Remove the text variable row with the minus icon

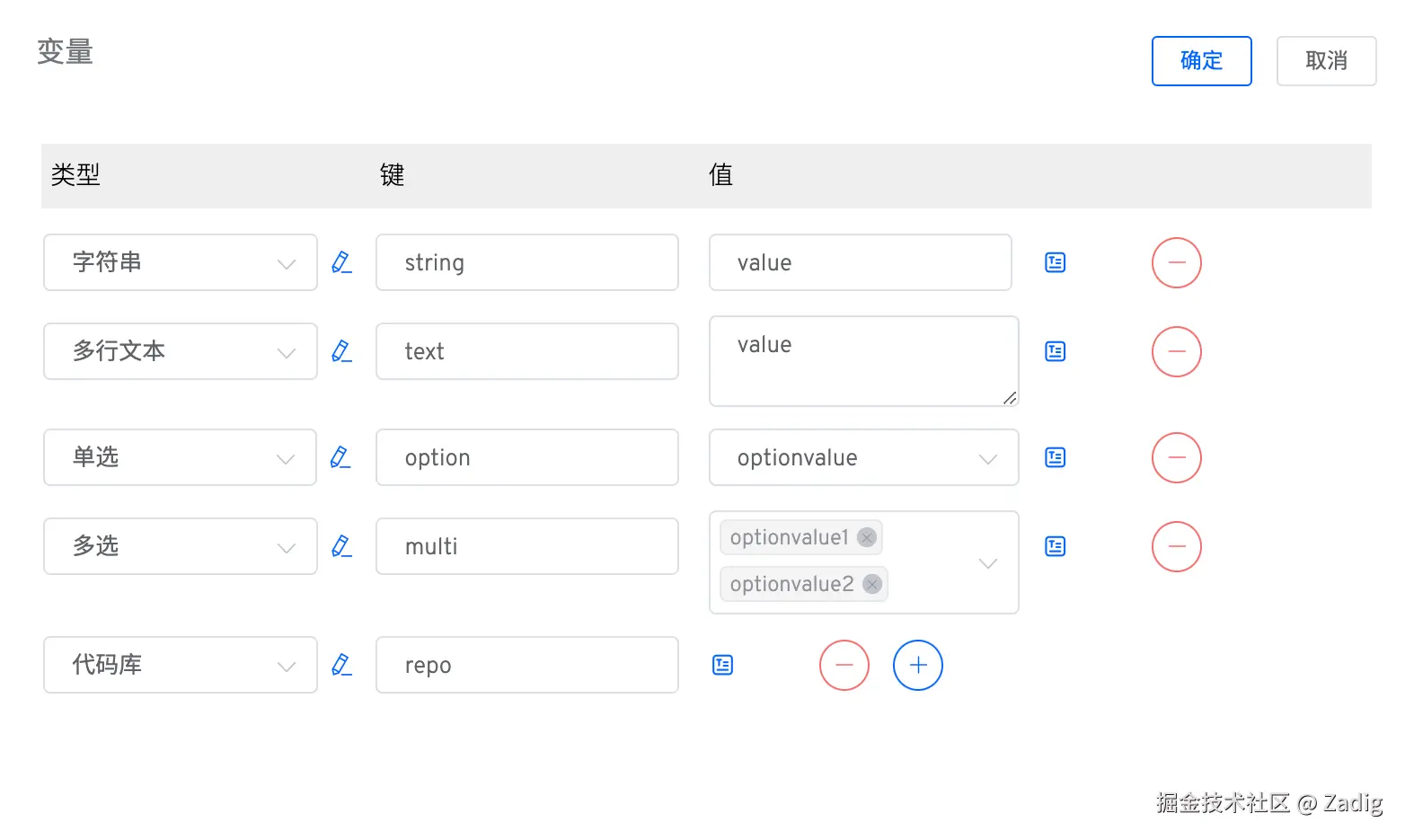(1177, 351)
